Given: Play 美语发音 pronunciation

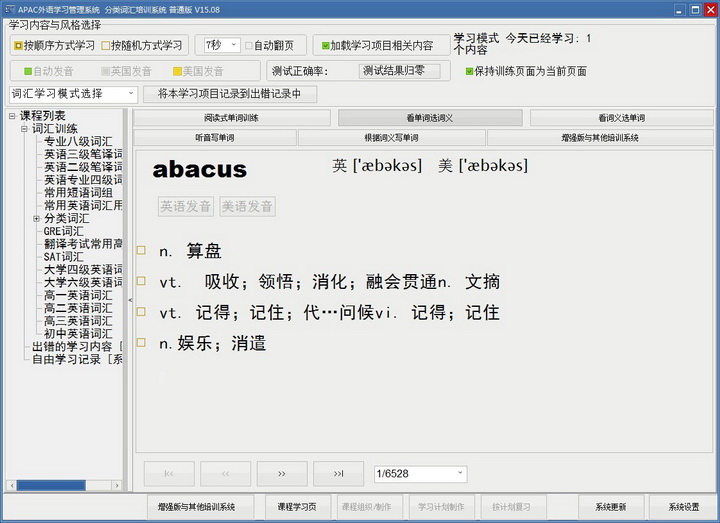Looking at the screenshot, I should pyautogui.click(x=247, y=206).
